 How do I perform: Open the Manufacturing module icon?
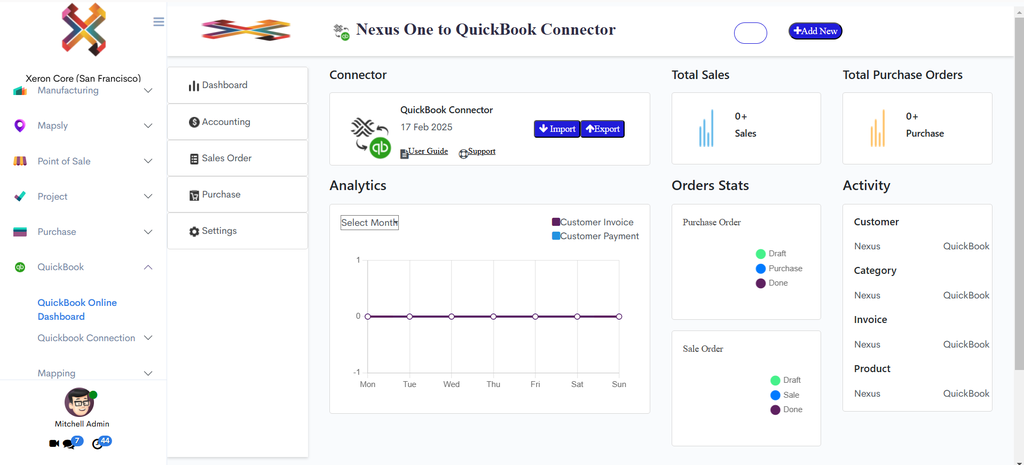(x=20, y=91)
